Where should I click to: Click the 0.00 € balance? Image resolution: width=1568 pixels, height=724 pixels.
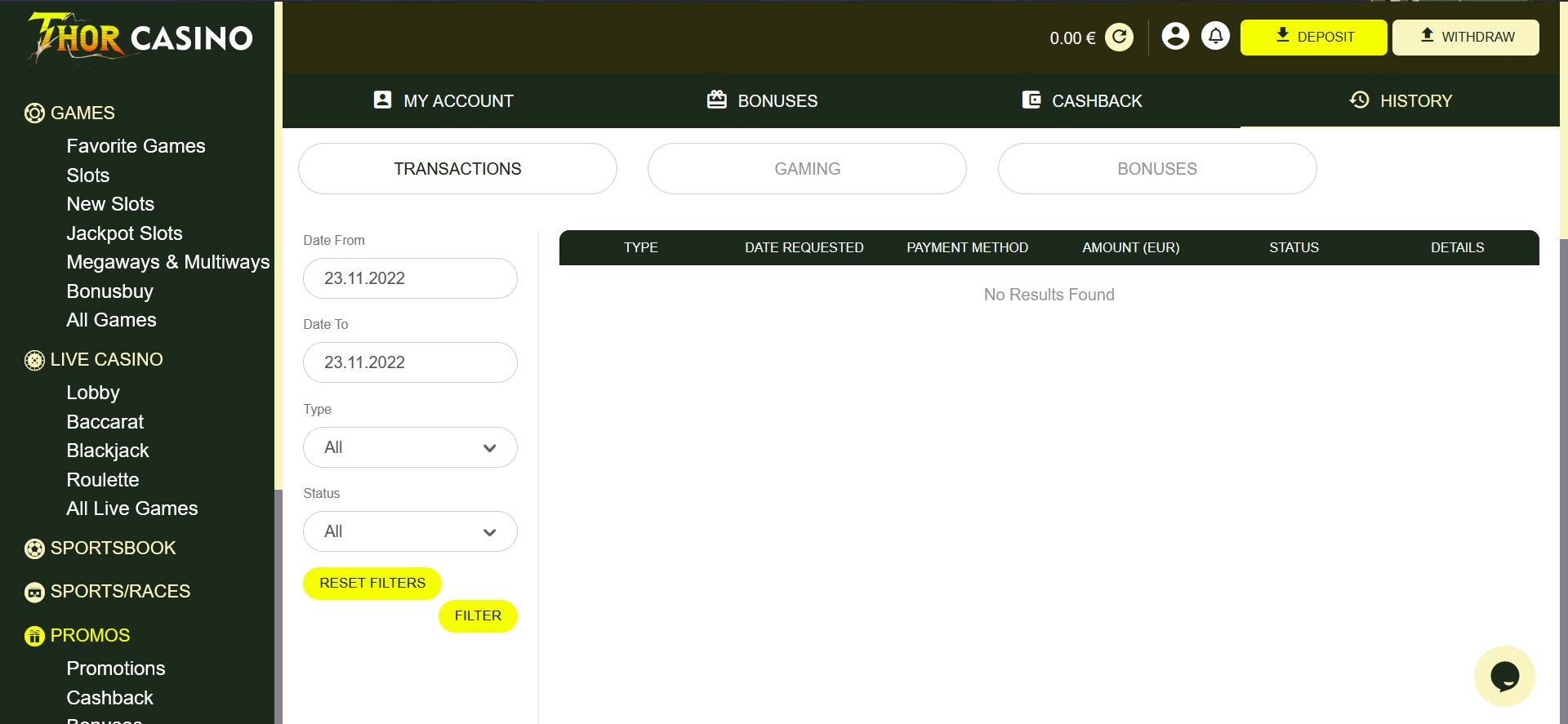(x=1072, y=38)
